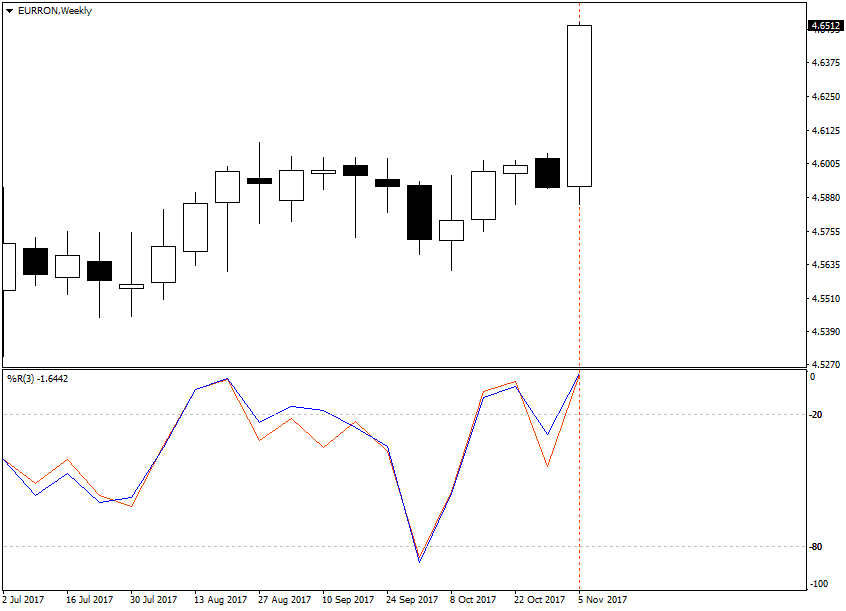Select the large white 5 Nov candlestick
Viewport: 846px width, 611px height.
coord(579,106)
